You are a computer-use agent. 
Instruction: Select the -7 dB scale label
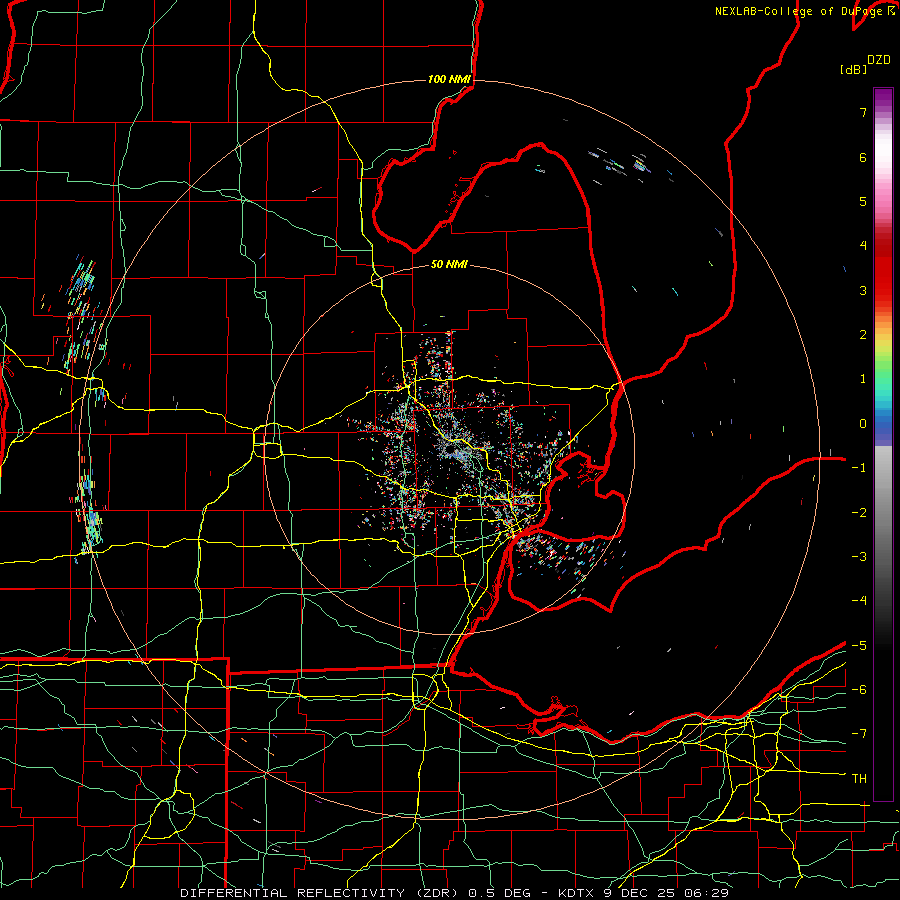[859, 734]
